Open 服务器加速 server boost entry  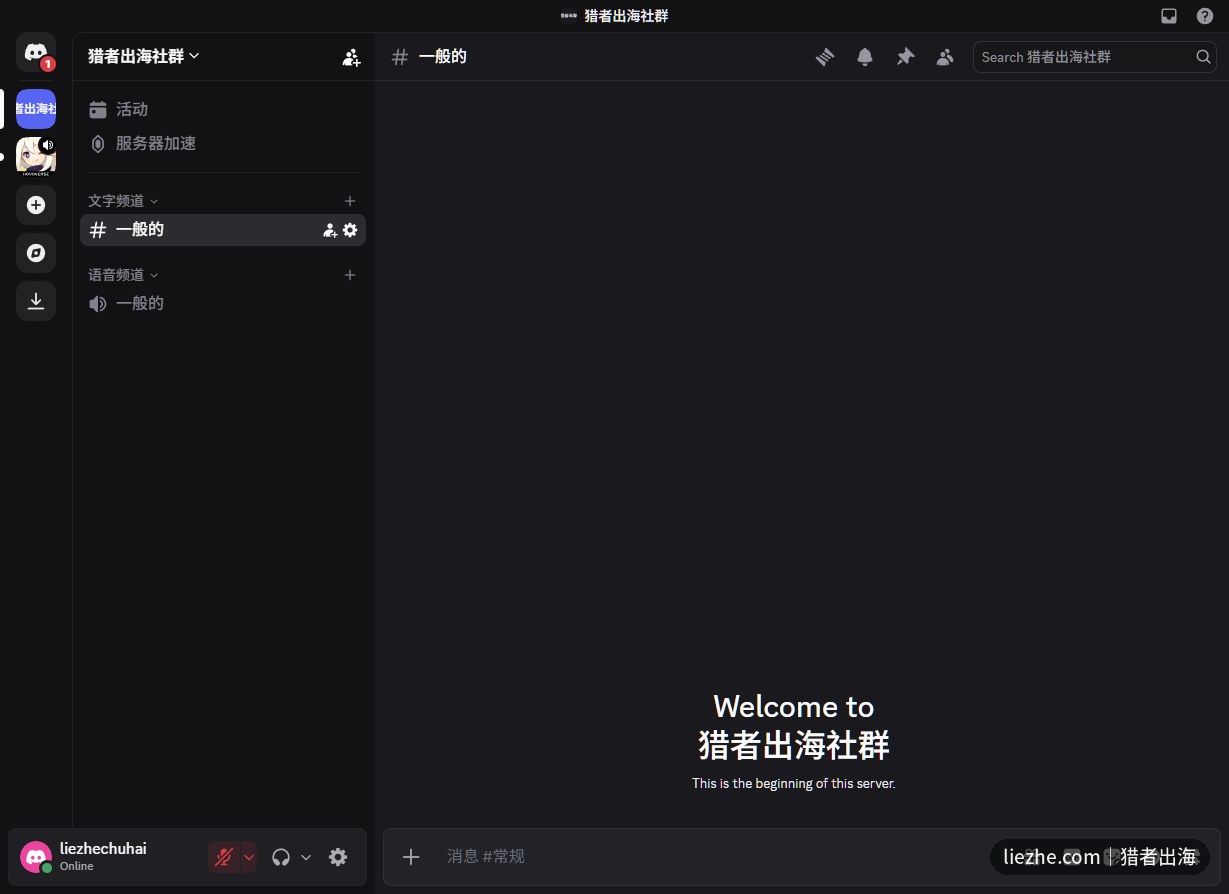point(223,143)
